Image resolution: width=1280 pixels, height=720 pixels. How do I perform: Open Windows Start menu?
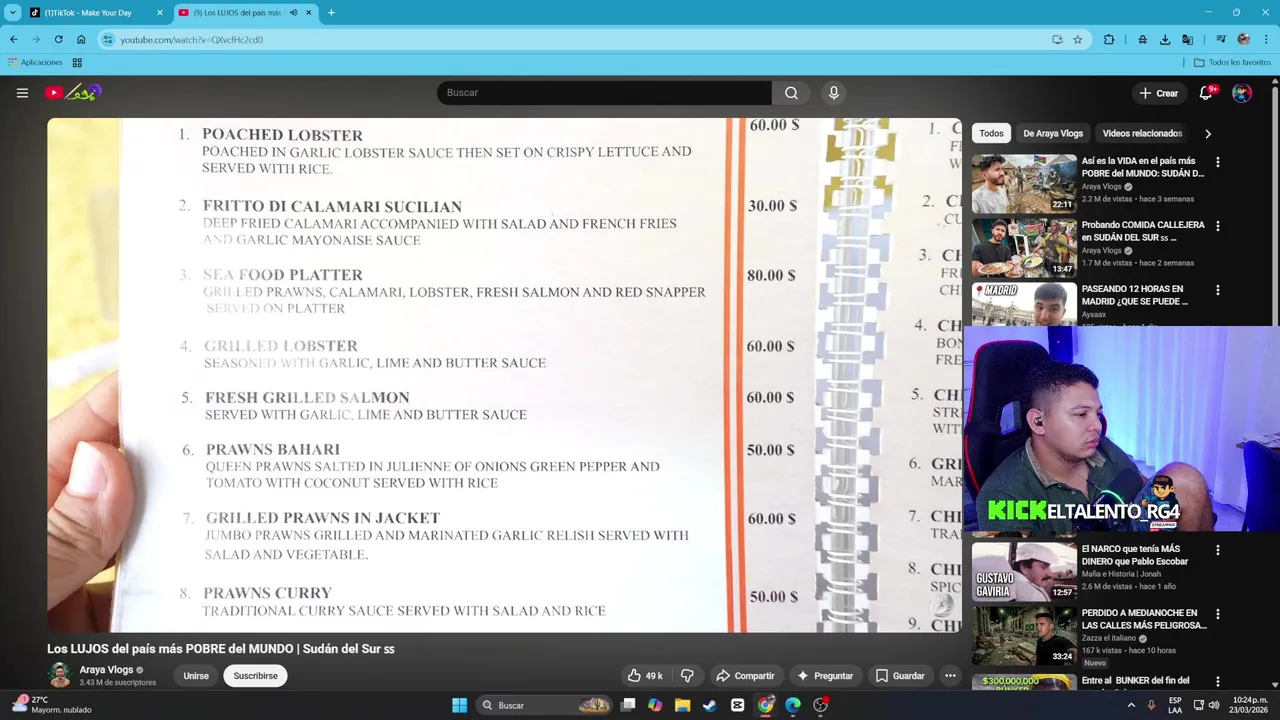pyautogui.click(x=459, y=705)
